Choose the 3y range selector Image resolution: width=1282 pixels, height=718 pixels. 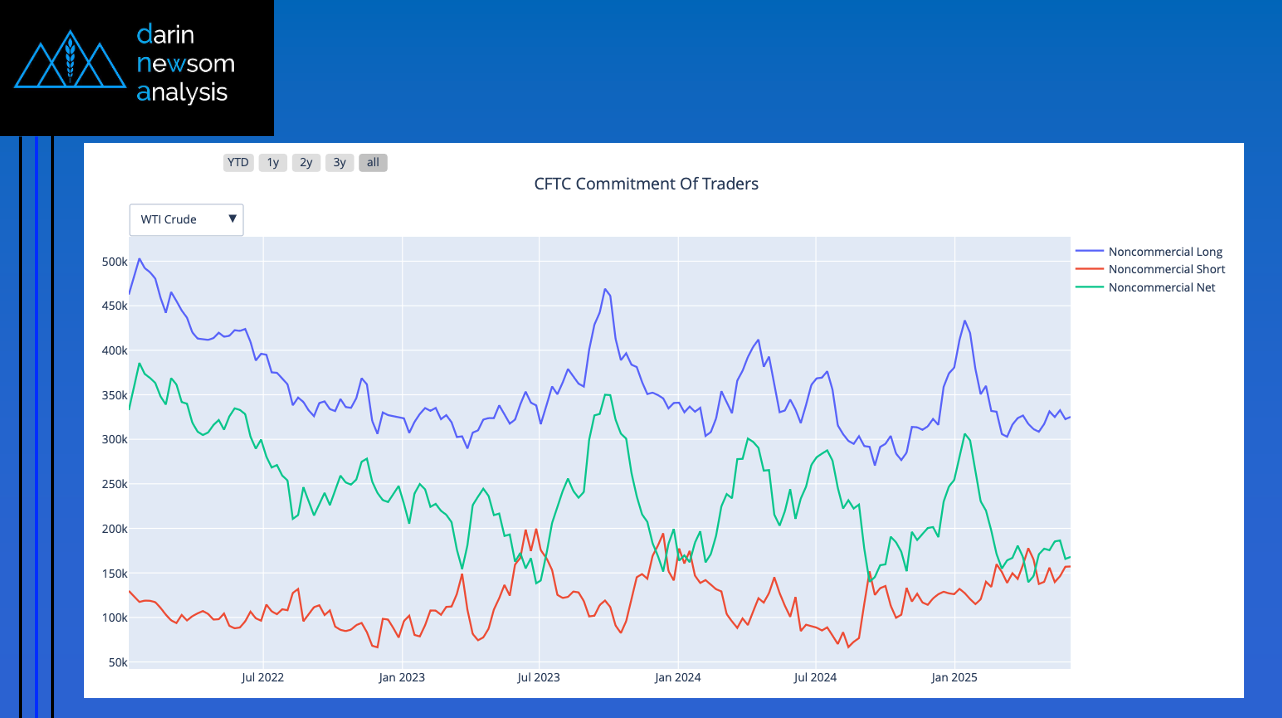tap(340, 163)
